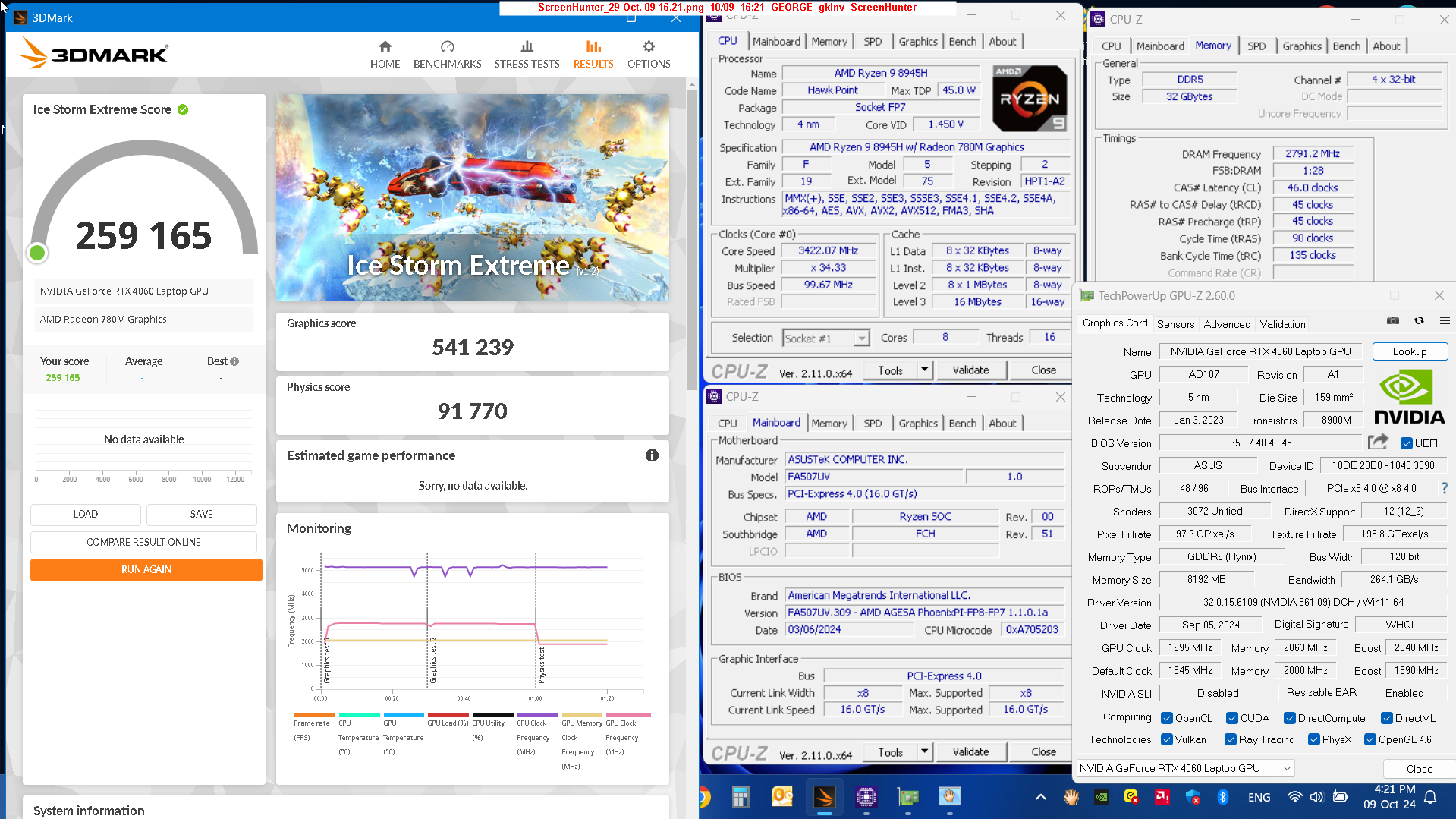
Task: Open the BENCHMARKS section in 3DMark
Action: (448, 55)
